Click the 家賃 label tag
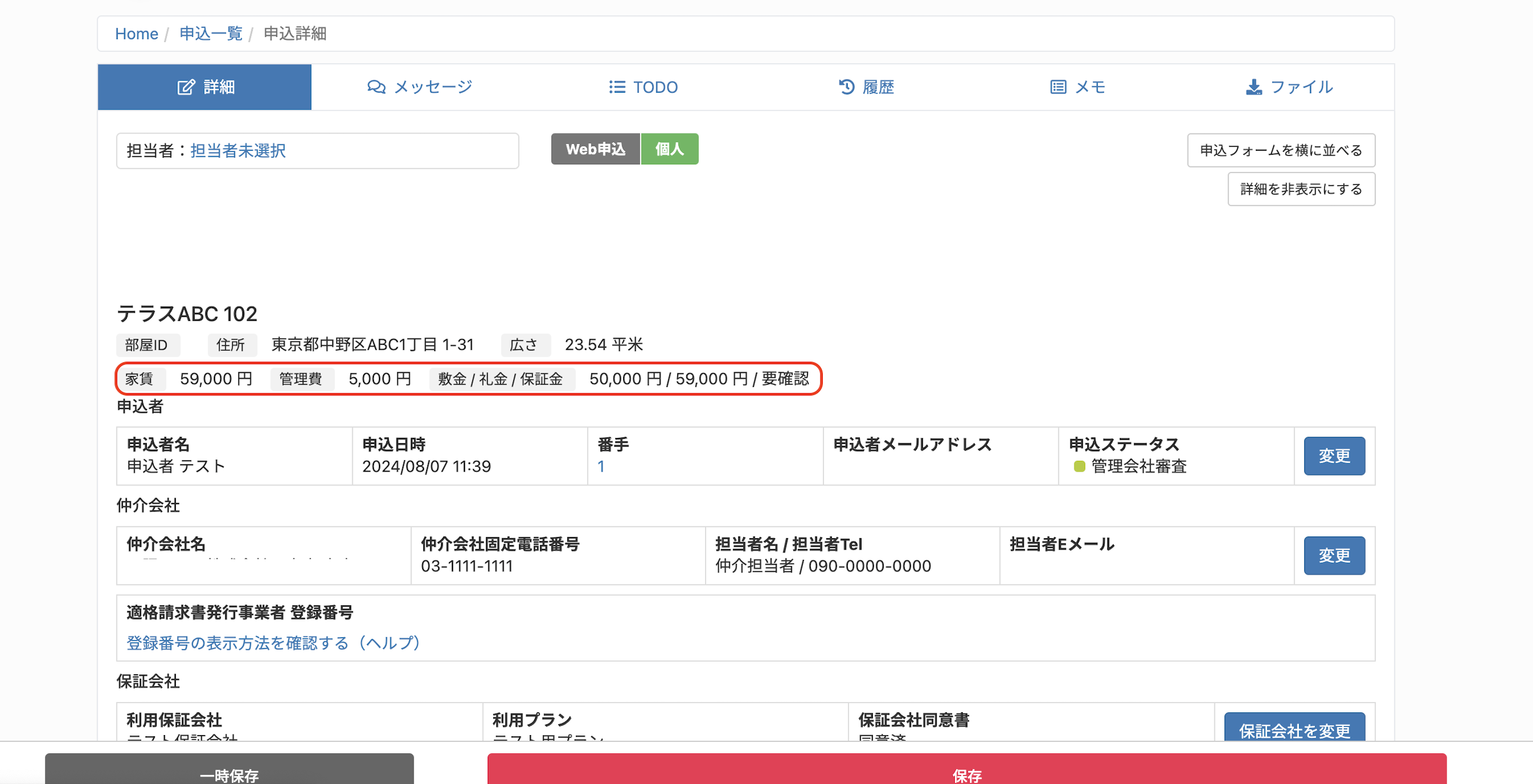1533x784 pixels. pos(140,379)
